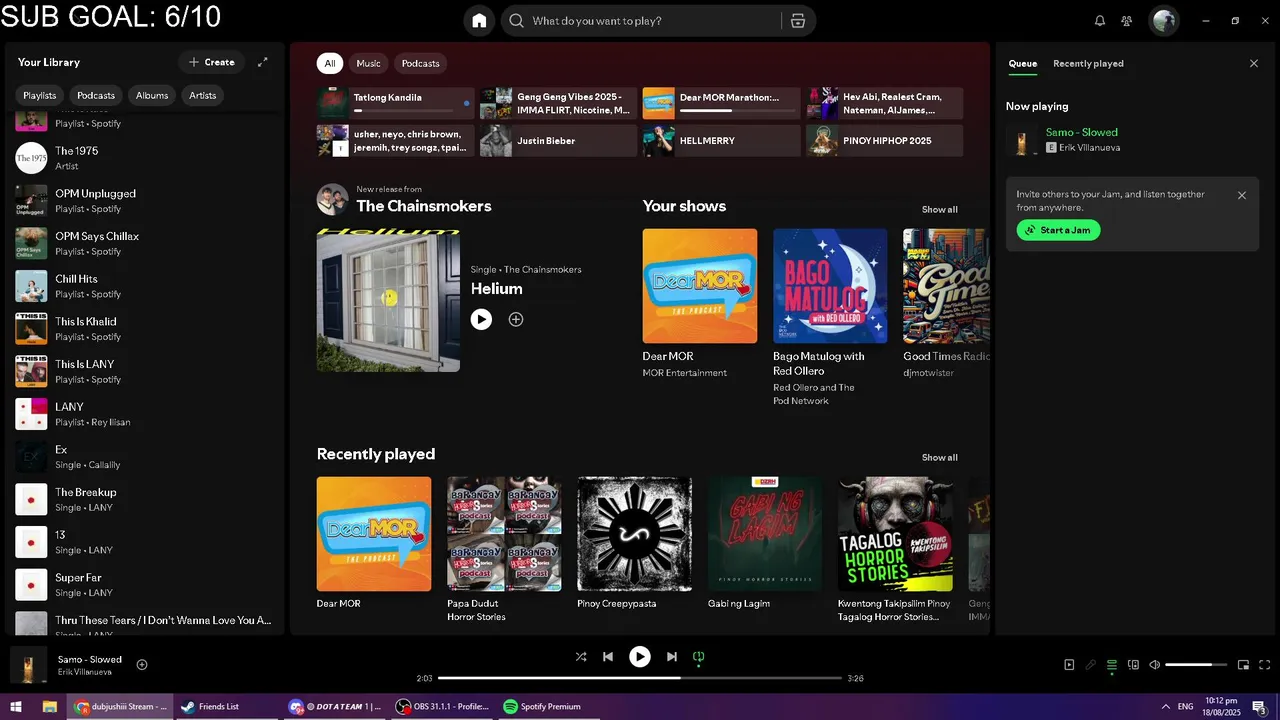Enter full screen mode
Image resolution: width=1280 pixels, height=720 pixels.
1265,665
